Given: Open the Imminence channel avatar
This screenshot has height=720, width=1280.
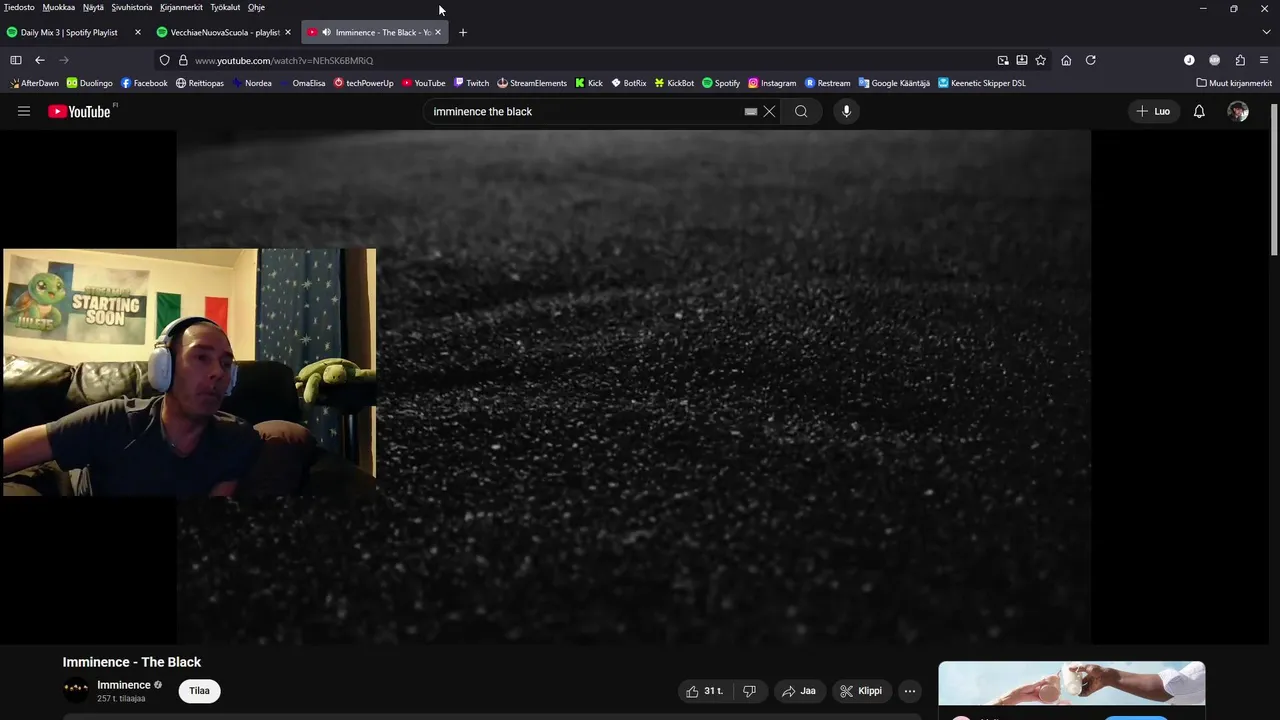Looking at the screenshot, I should pos(76,690).
